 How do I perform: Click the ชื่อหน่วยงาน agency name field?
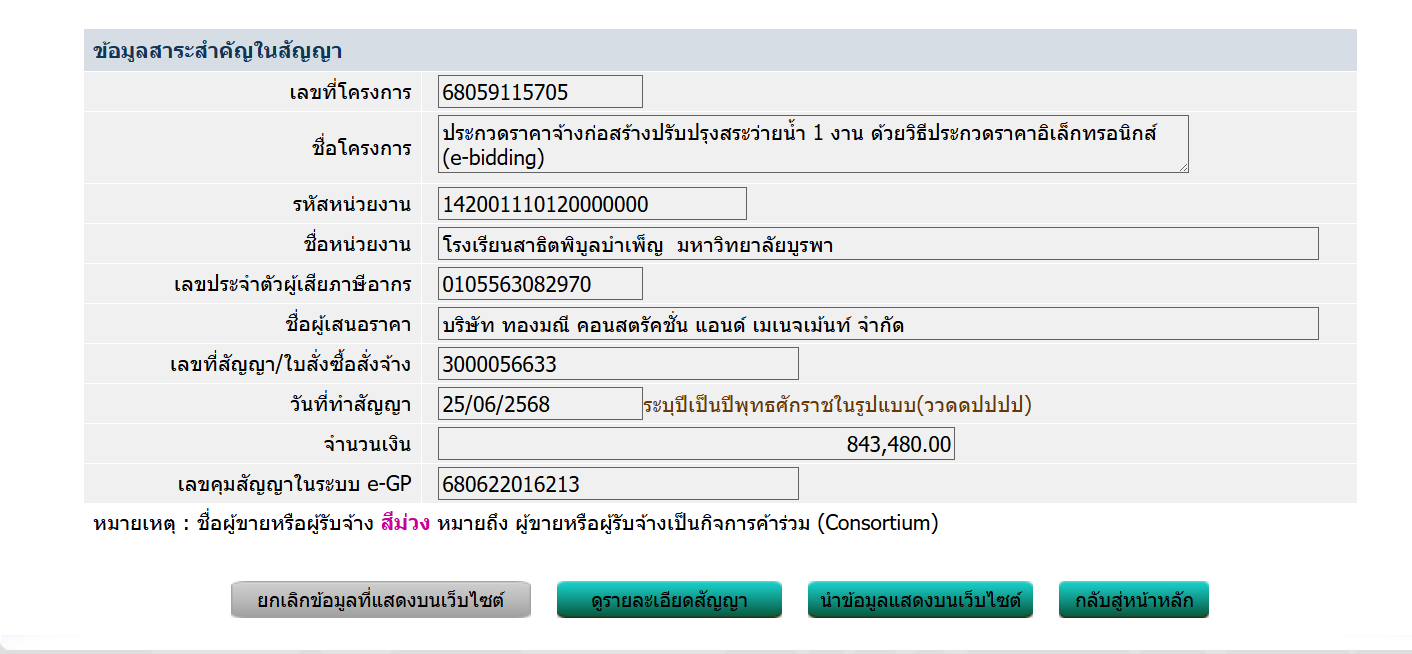pyautogui.click(x=878, y=244)
